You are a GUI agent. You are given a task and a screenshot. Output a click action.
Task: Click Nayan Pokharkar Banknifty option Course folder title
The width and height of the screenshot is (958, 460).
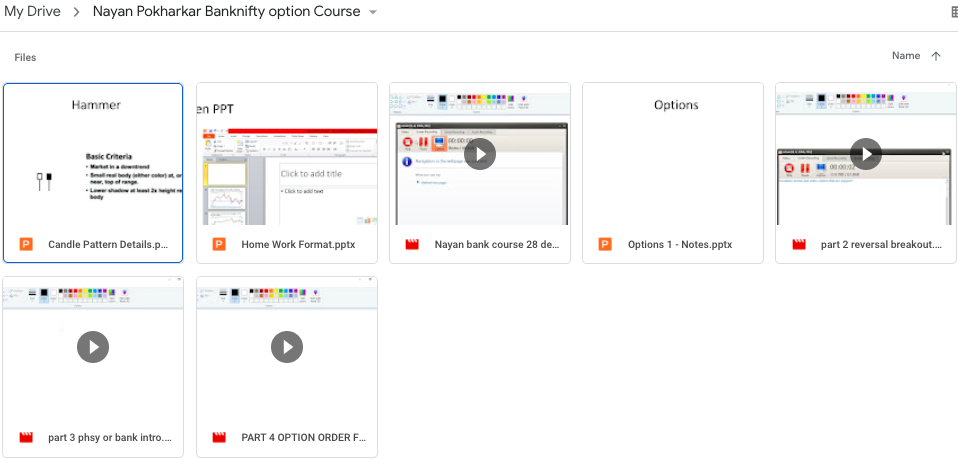[225, 12]
